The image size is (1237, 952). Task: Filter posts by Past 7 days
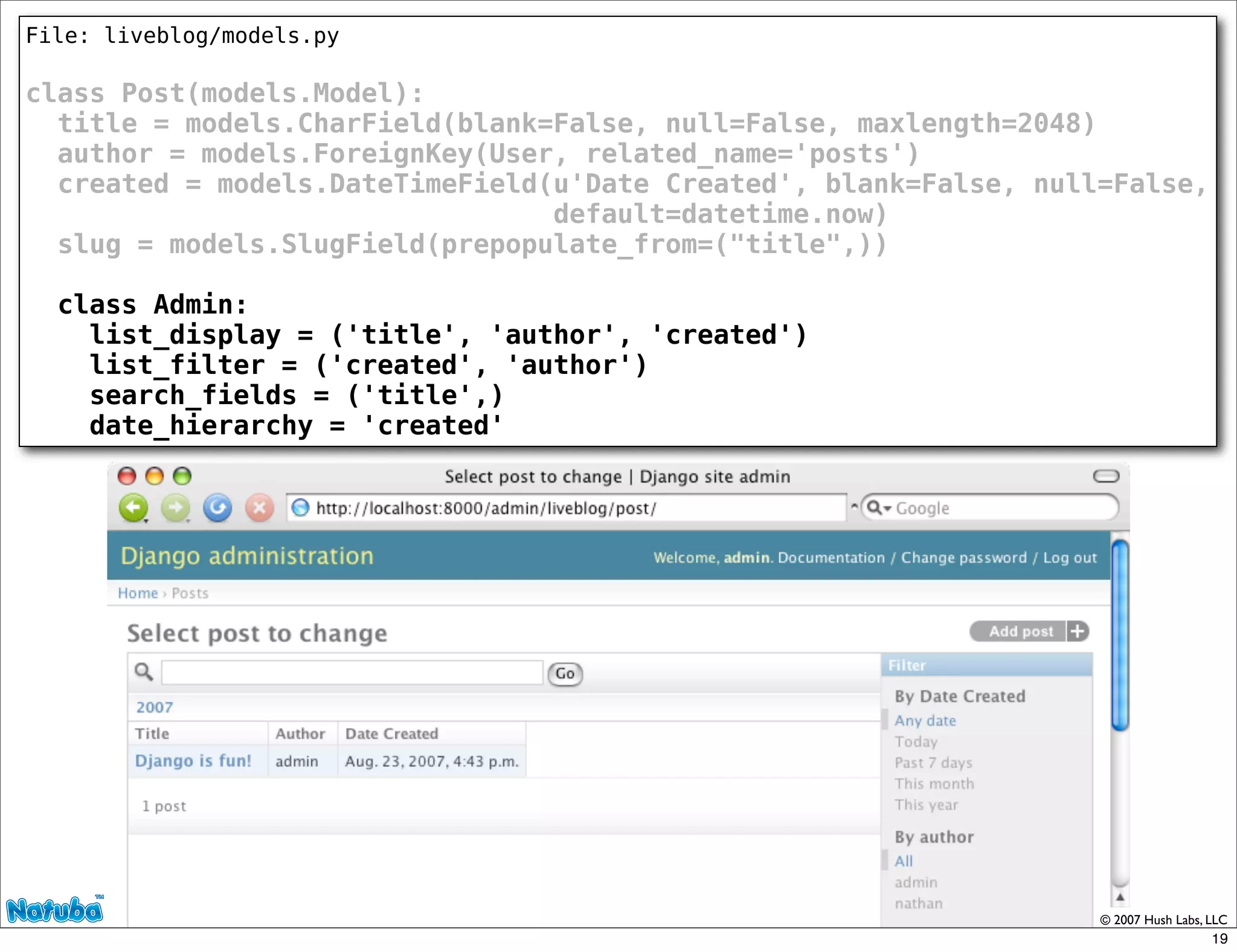click(934, 763)
